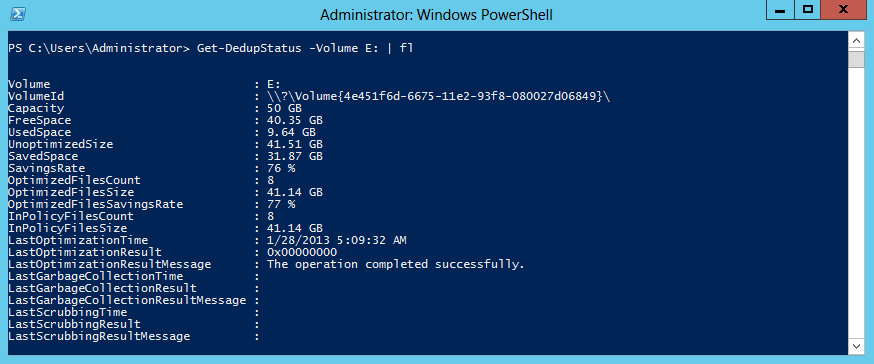Click the FreeSpace value 40.35 GB
The height and width of the screenshot is (364, 874).
[295, 120]
